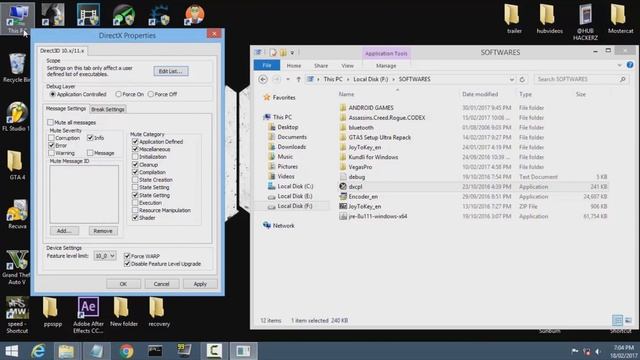The height and width of the screenshot is (360, 640).
Task: Open the trailer desktop folder
Action: coord(514,19)
